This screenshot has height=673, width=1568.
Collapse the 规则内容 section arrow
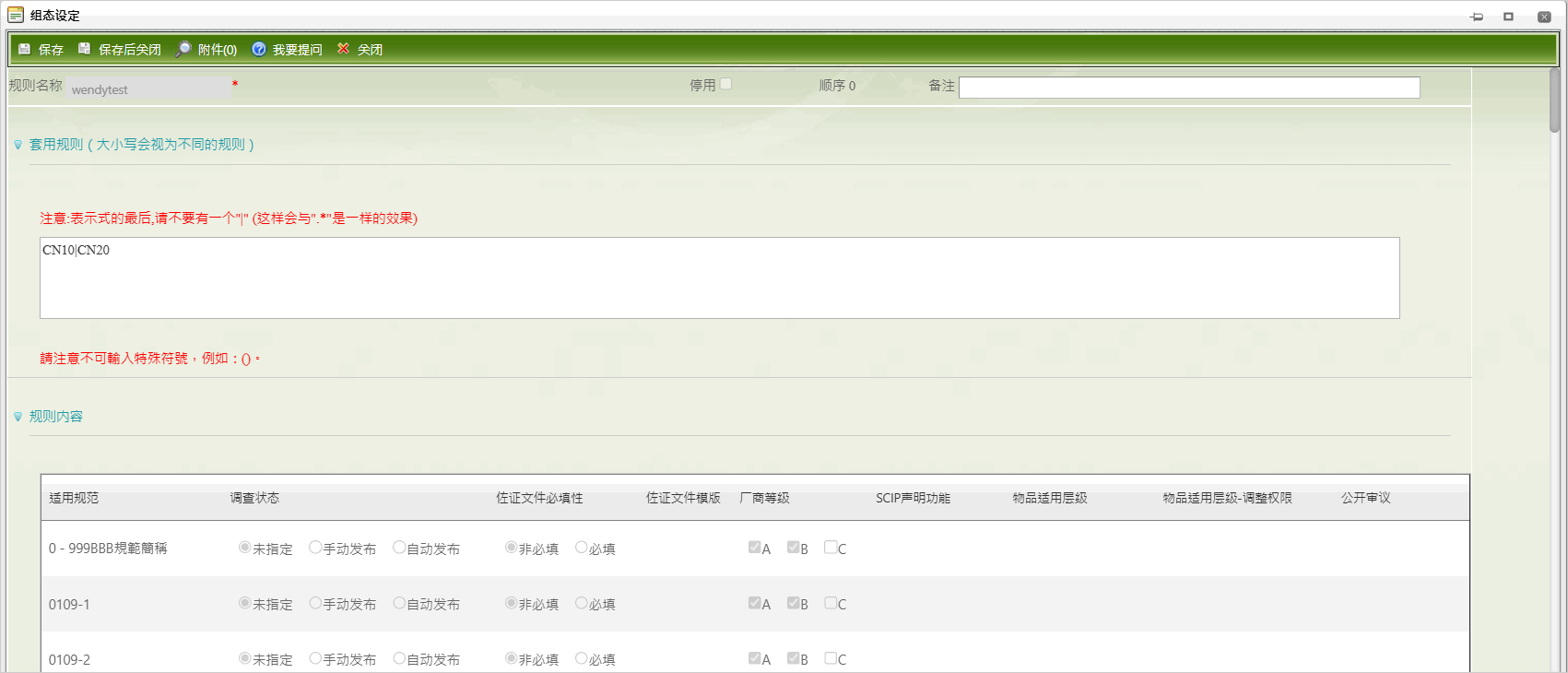[x=18, y=417]
